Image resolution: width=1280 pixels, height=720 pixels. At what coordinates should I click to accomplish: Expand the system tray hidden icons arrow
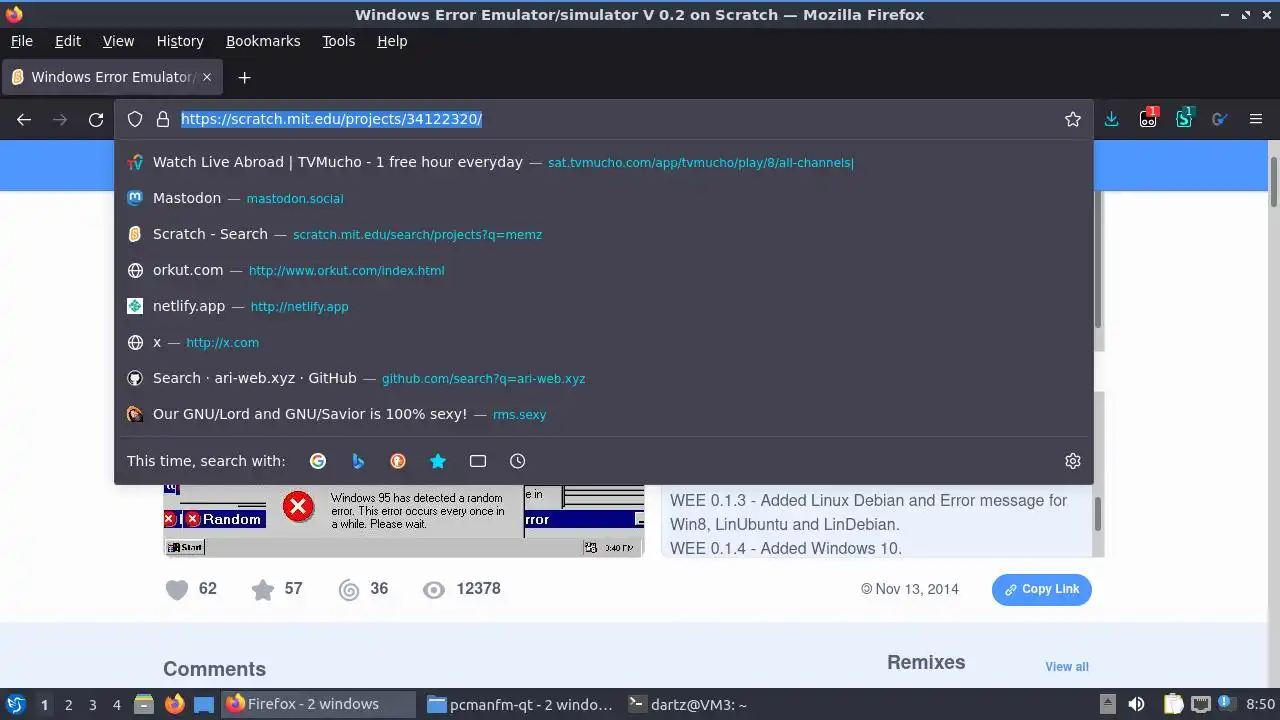pyautogui.click(x=1107, y=704)
